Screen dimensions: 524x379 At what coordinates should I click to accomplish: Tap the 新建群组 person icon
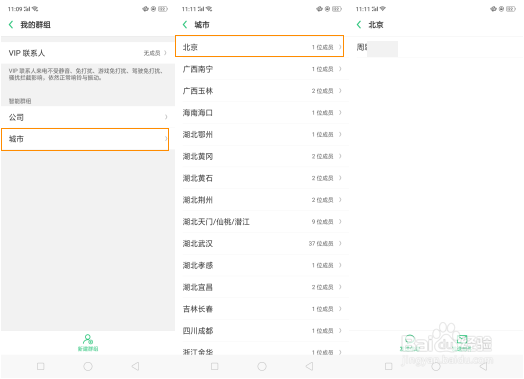tap(88, 339)
